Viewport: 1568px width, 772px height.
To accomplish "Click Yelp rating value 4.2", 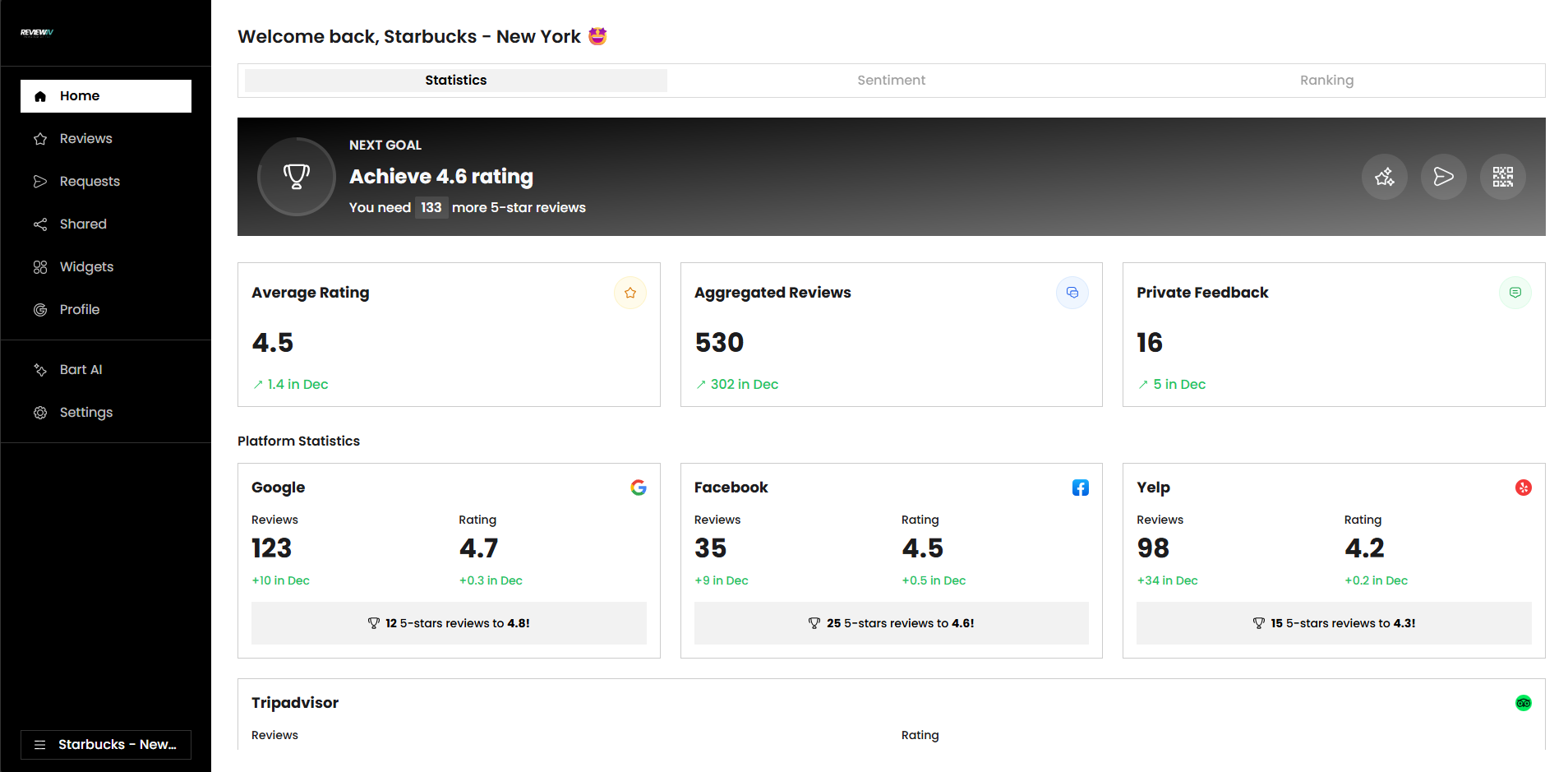I will coord(1364,548).
